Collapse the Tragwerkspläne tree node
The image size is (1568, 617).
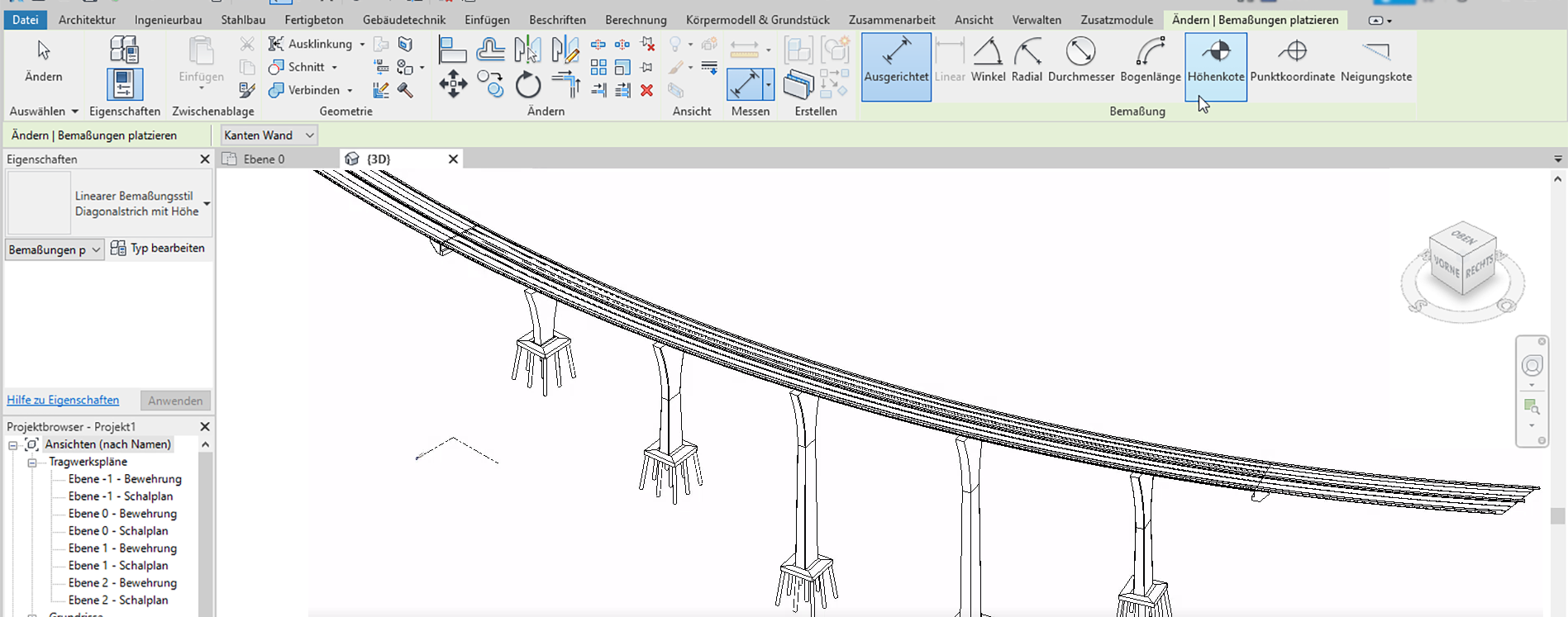tap(32, 463)
